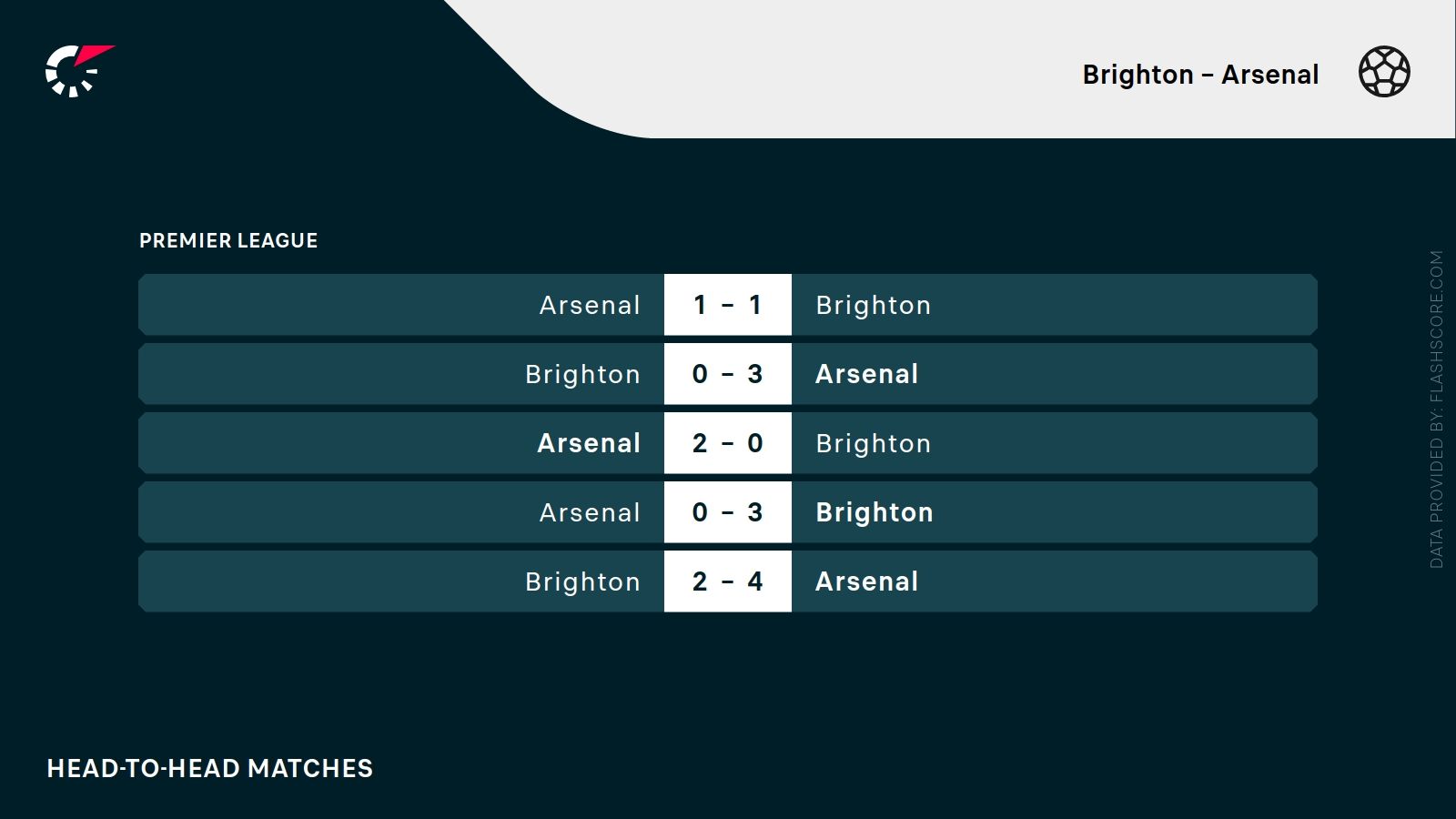Click bold Brighton next to the 0 - 3 score
This screenshot has height=819, width=1456.
coord(874,512)
